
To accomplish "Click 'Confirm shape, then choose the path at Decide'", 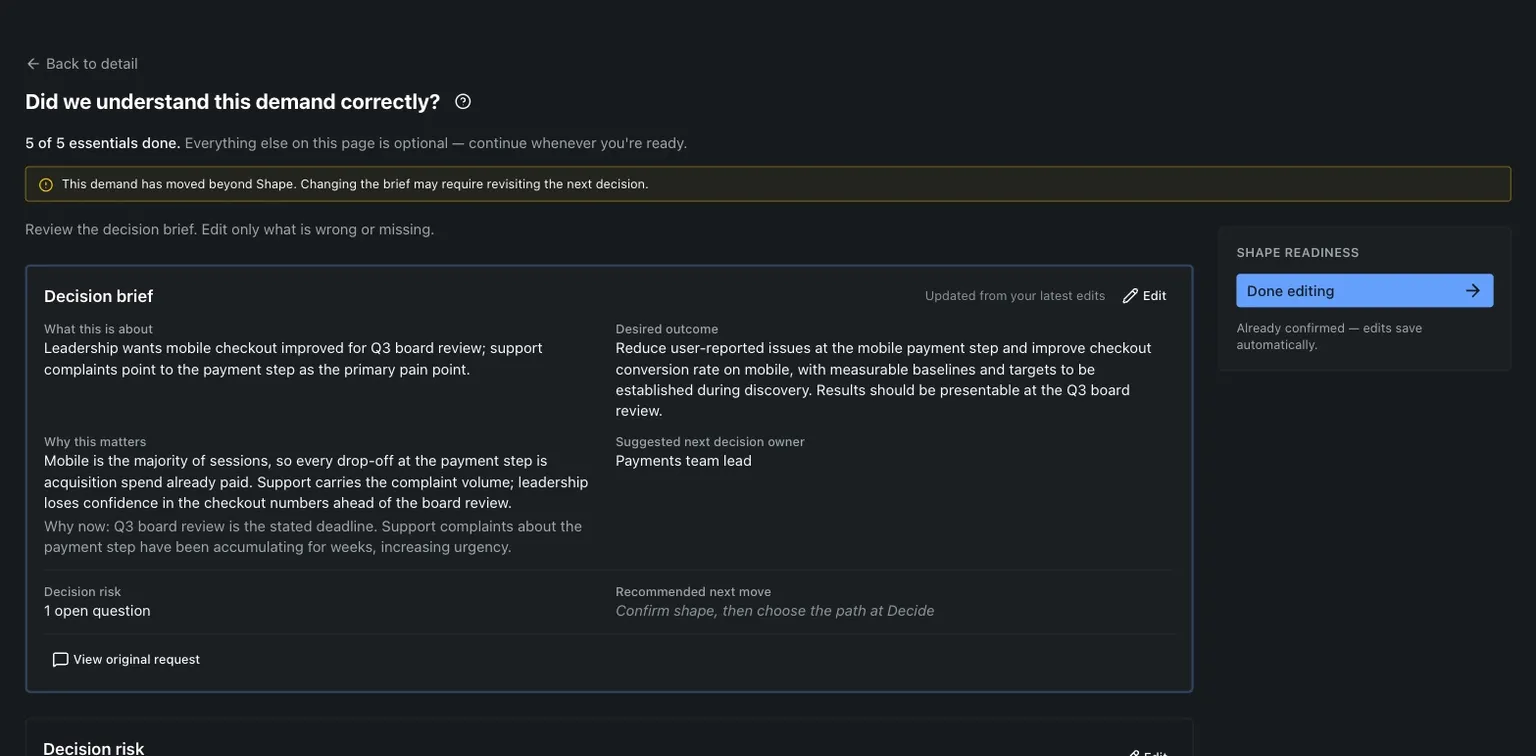I will pos(775,611).
